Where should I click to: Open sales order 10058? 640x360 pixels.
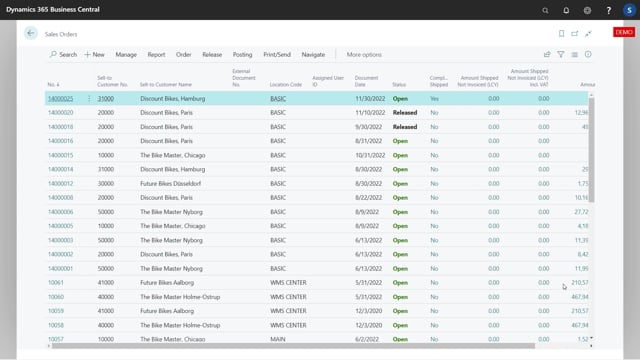tap(56, 325)
